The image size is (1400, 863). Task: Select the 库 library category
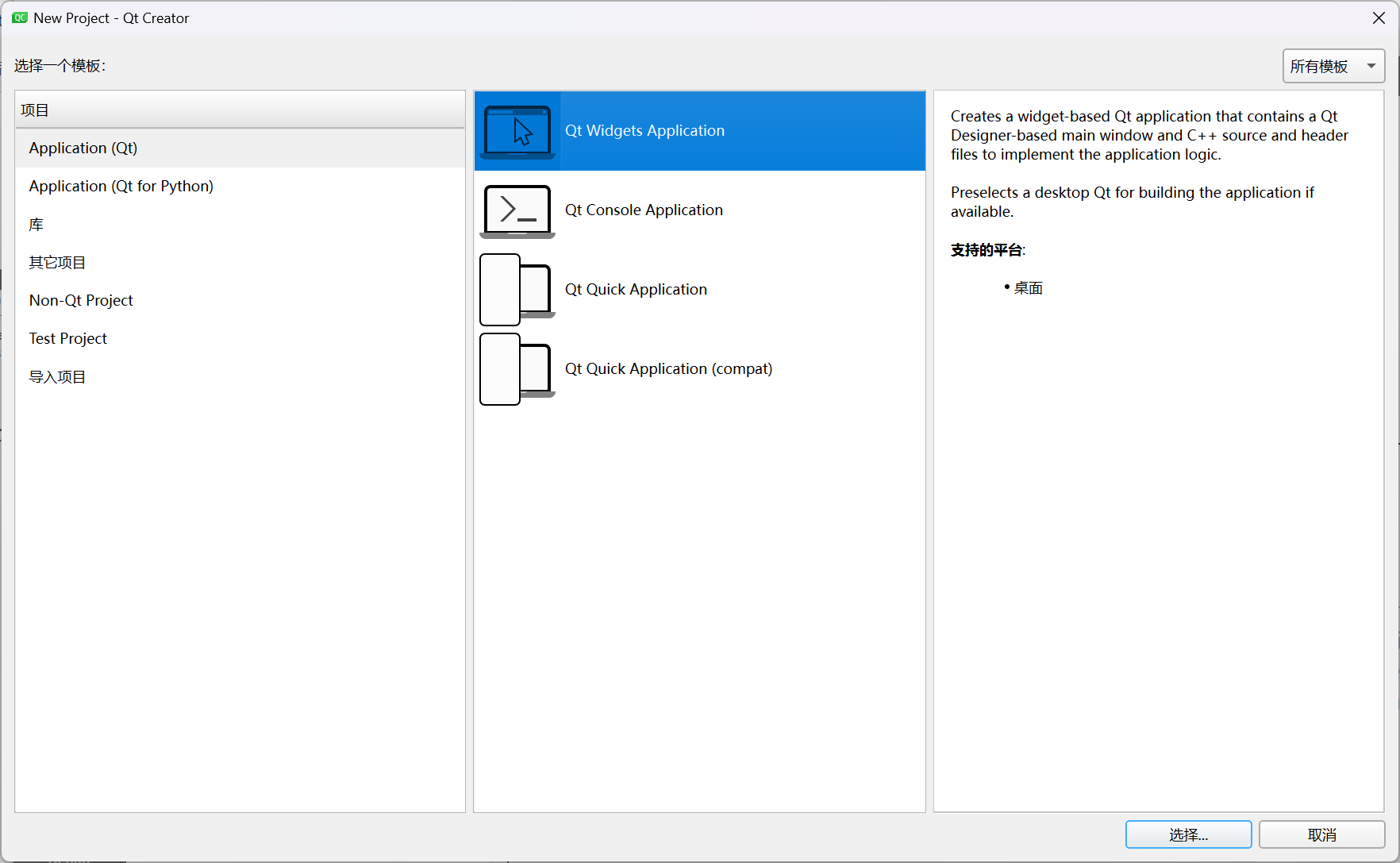[x=240, y=225]
